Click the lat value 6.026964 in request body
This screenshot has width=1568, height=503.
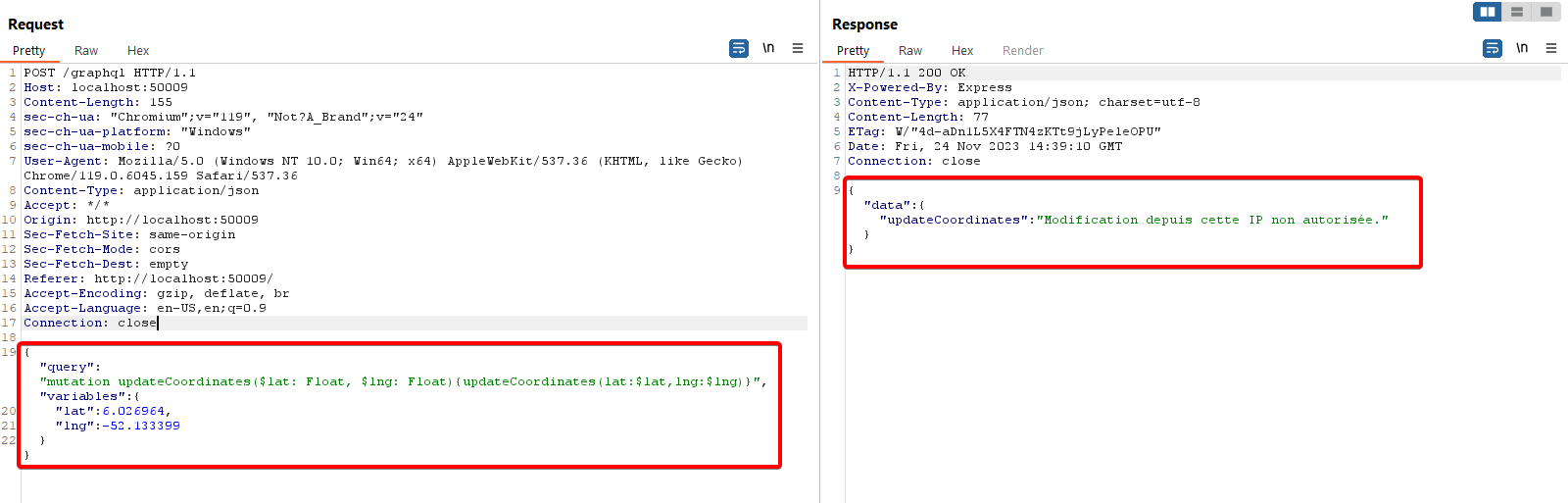point(133,412)
